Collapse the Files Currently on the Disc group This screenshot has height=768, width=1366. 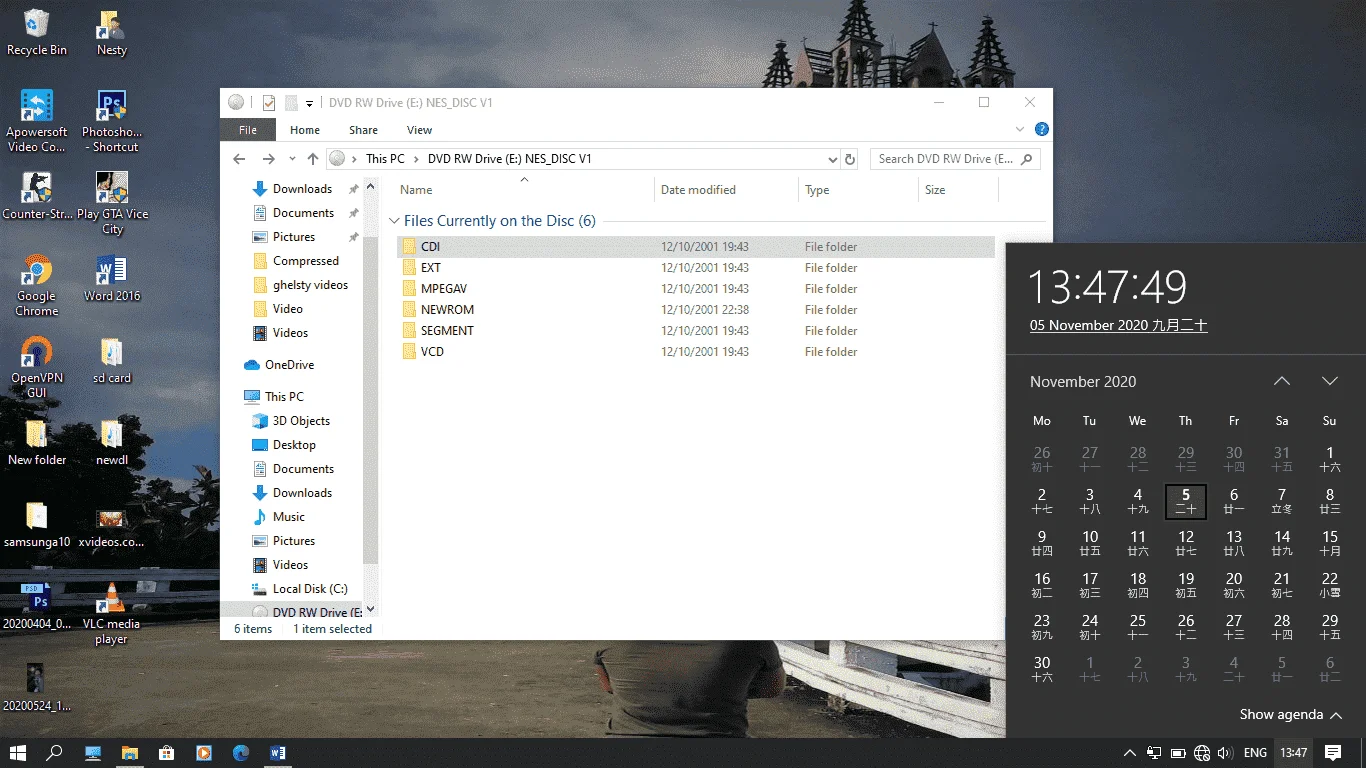click(394, 221)
